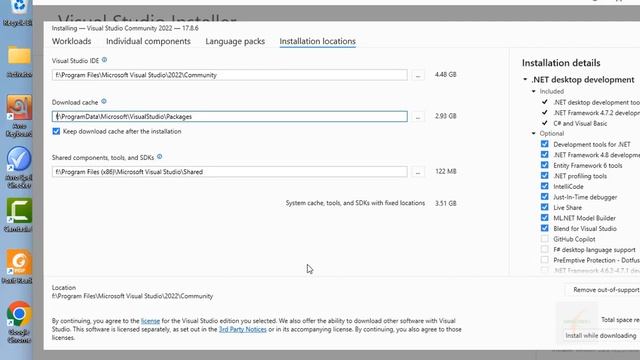This screenshot has width=640, height=360.
Task: Open the Individual components tab
Action: pos(148,41)
